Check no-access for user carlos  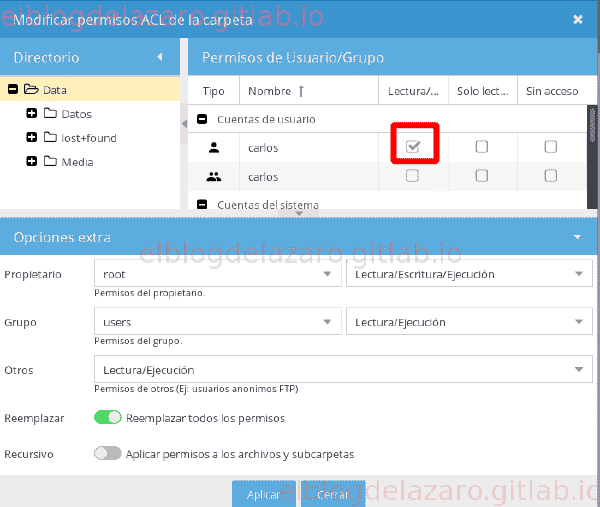click(x=551, y=146)
